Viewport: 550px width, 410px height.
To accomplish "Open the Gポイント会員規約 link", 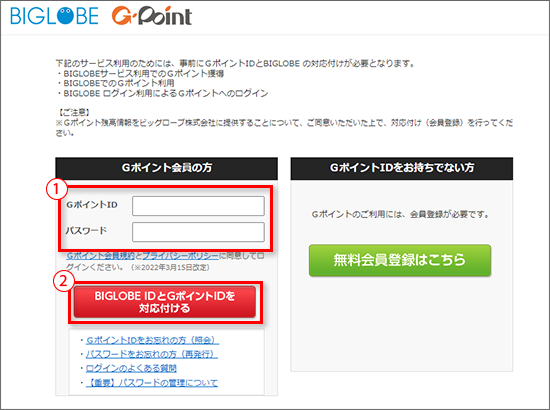I will [x=101, y=256].
